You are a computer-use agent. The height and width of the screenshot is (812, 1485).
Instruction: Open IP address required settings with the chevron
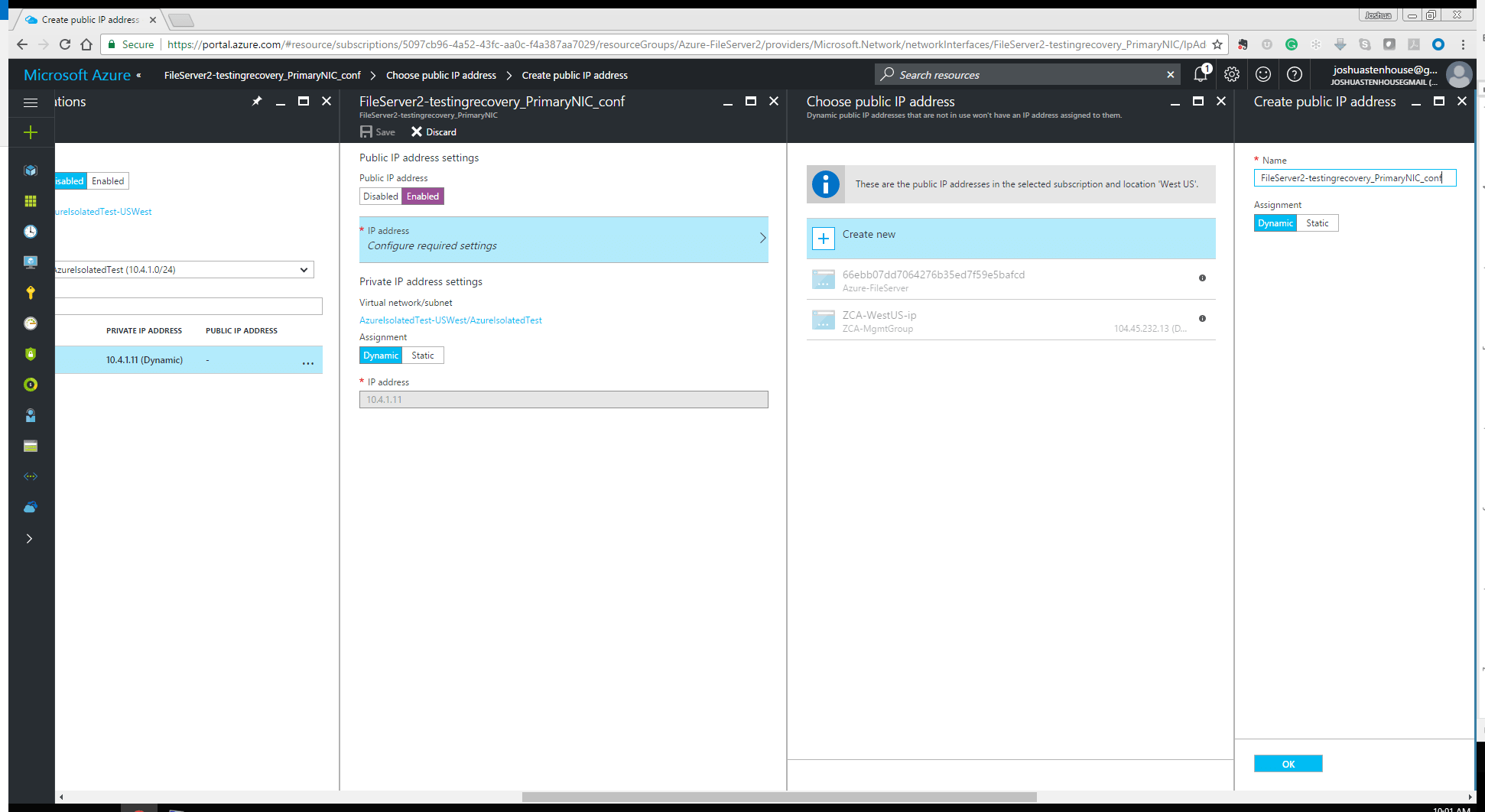(762, 239)
